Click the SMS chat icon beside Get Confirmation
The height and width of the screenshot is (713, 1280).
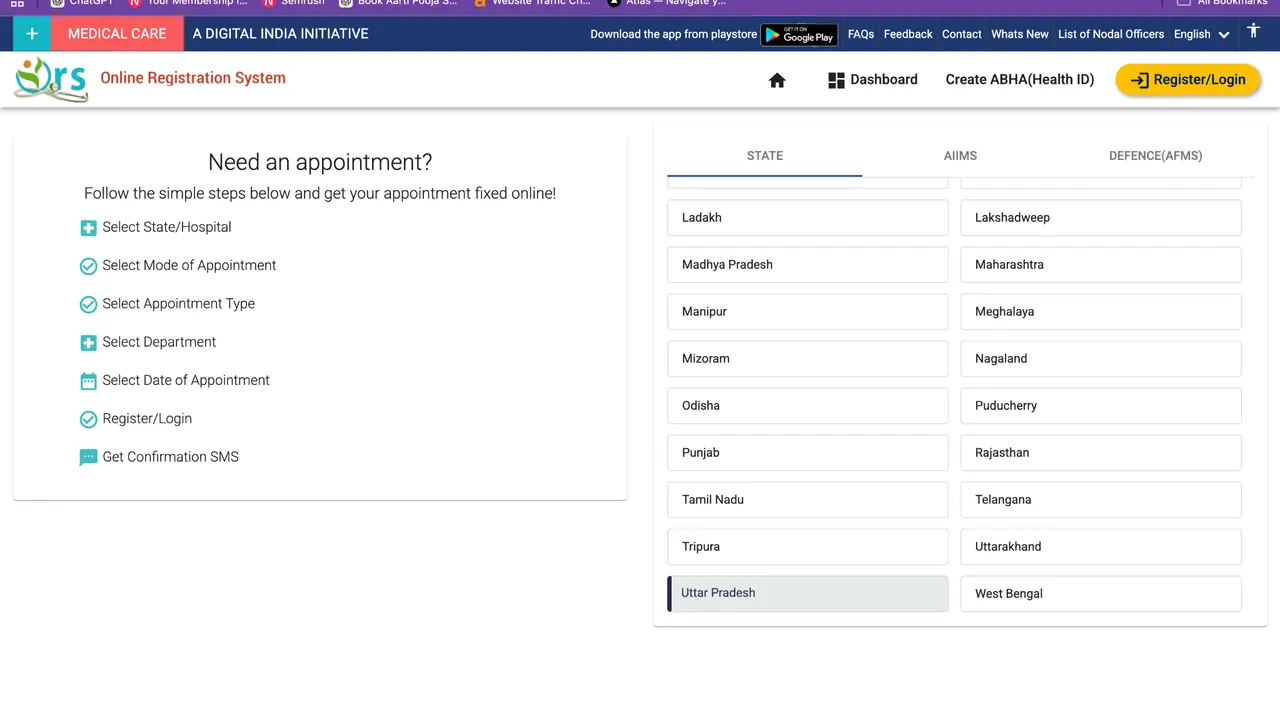coord(88,458)
